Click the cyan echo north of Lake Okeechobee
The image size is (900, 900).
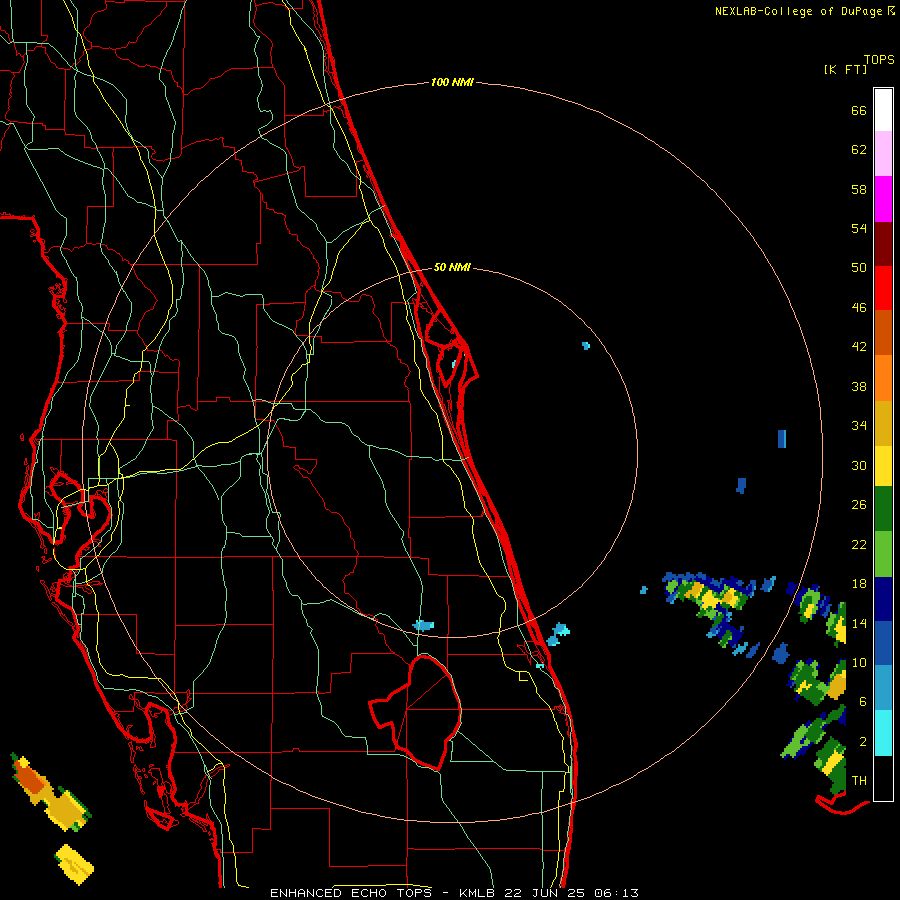(x=423, y=625)
